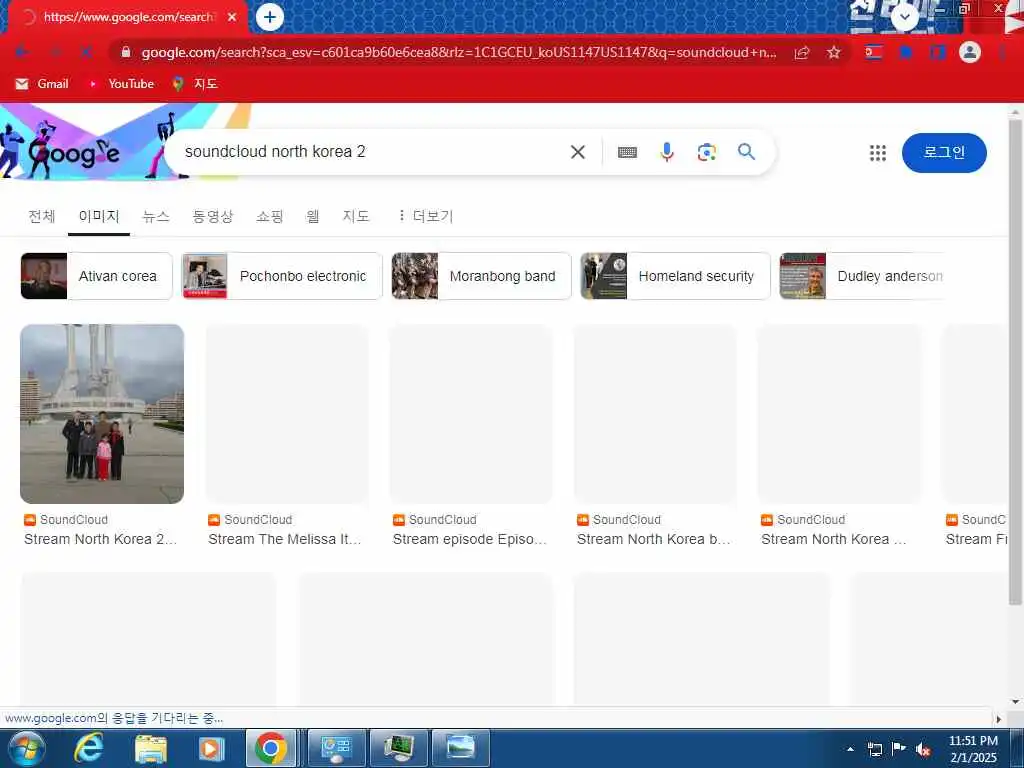This screenshot has width=1024, height=768.
Task: Bookmark this page with star icon
Action: click(x=833, y=53)
